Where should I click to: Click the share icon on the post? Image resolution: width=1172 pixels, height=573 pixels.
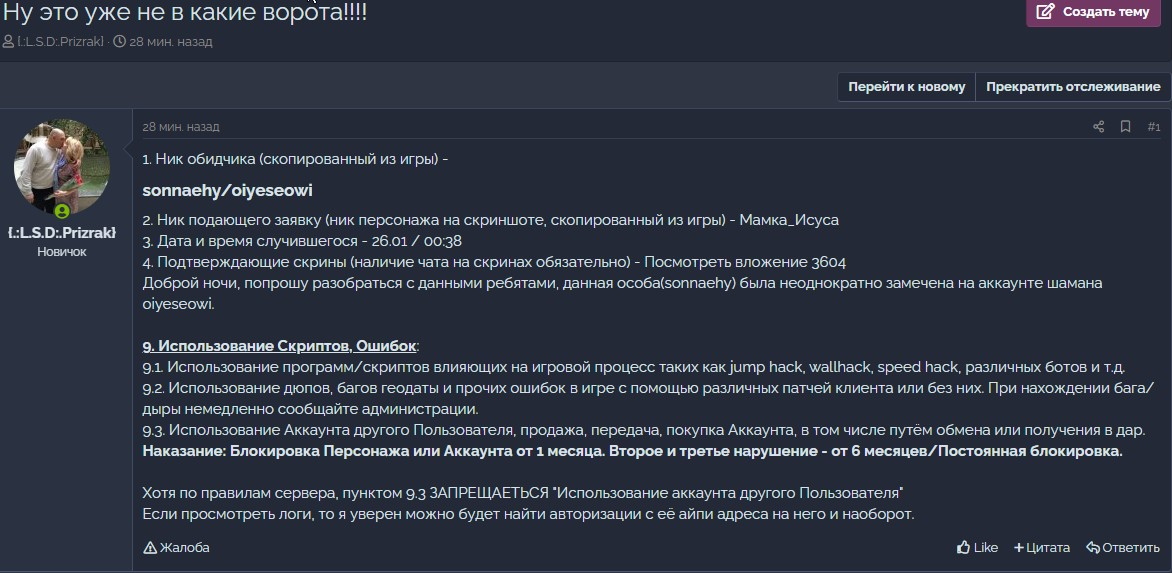(x=1098, y=127)
